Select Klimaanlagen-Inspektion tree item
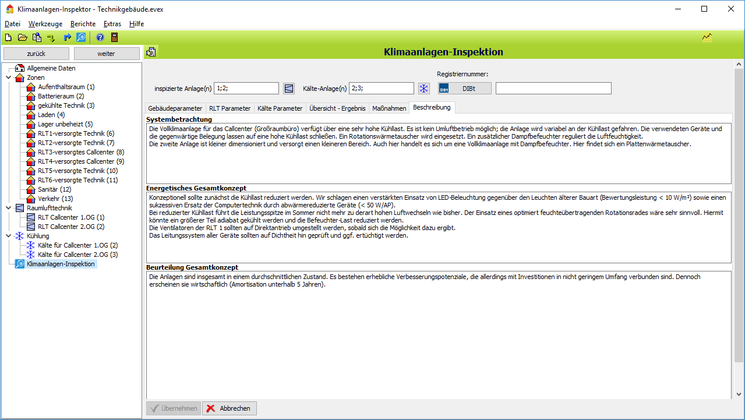The height and width of the screenshot is (420, 745). point(61,264)
